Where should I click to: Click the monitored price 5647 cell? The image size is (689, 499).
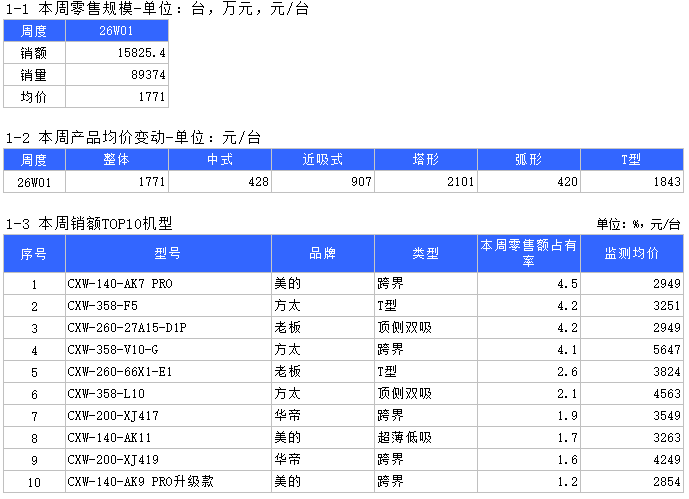coord(631,350)
